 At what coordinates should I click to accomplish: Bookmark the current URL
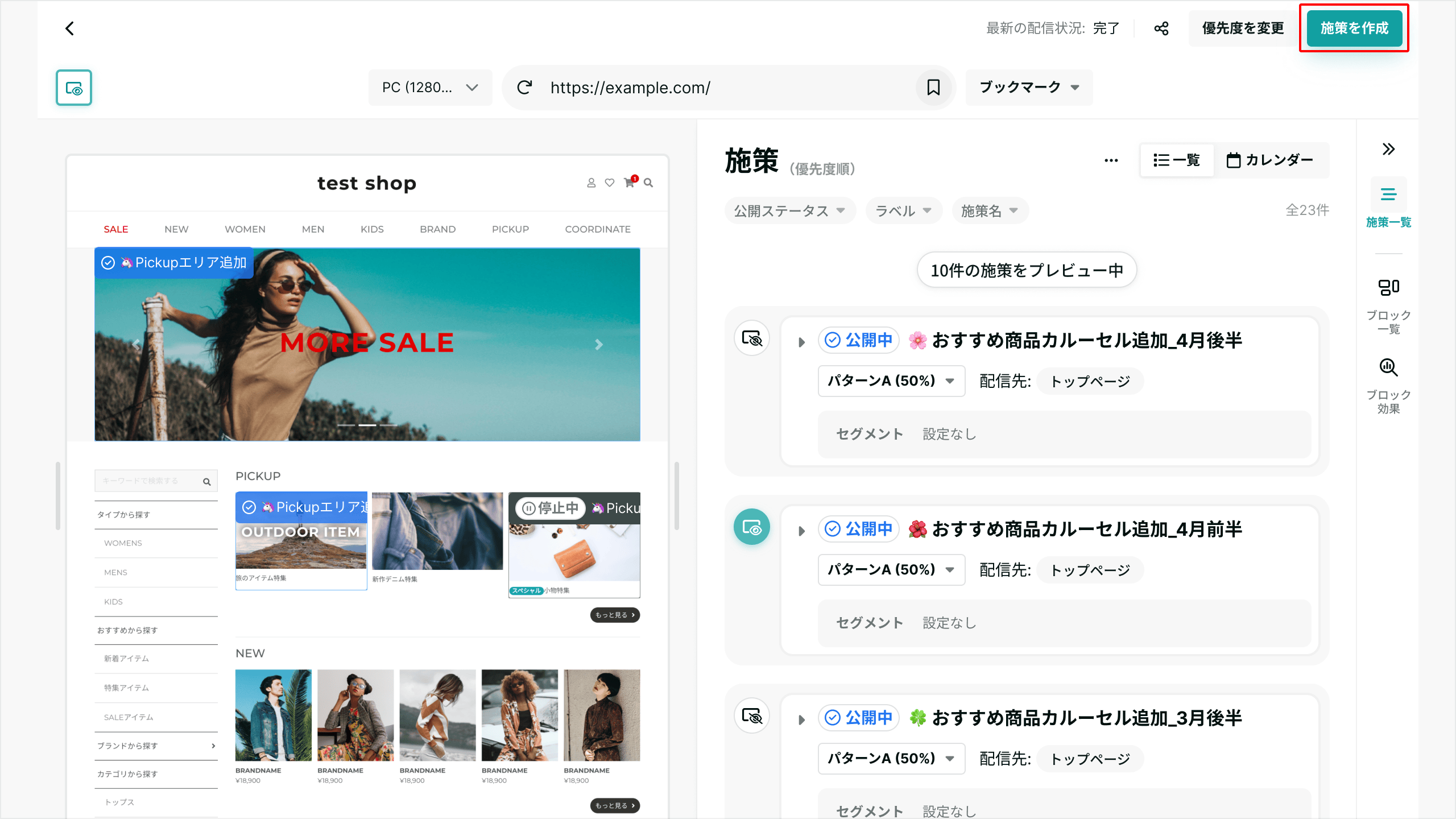[933, 88]
